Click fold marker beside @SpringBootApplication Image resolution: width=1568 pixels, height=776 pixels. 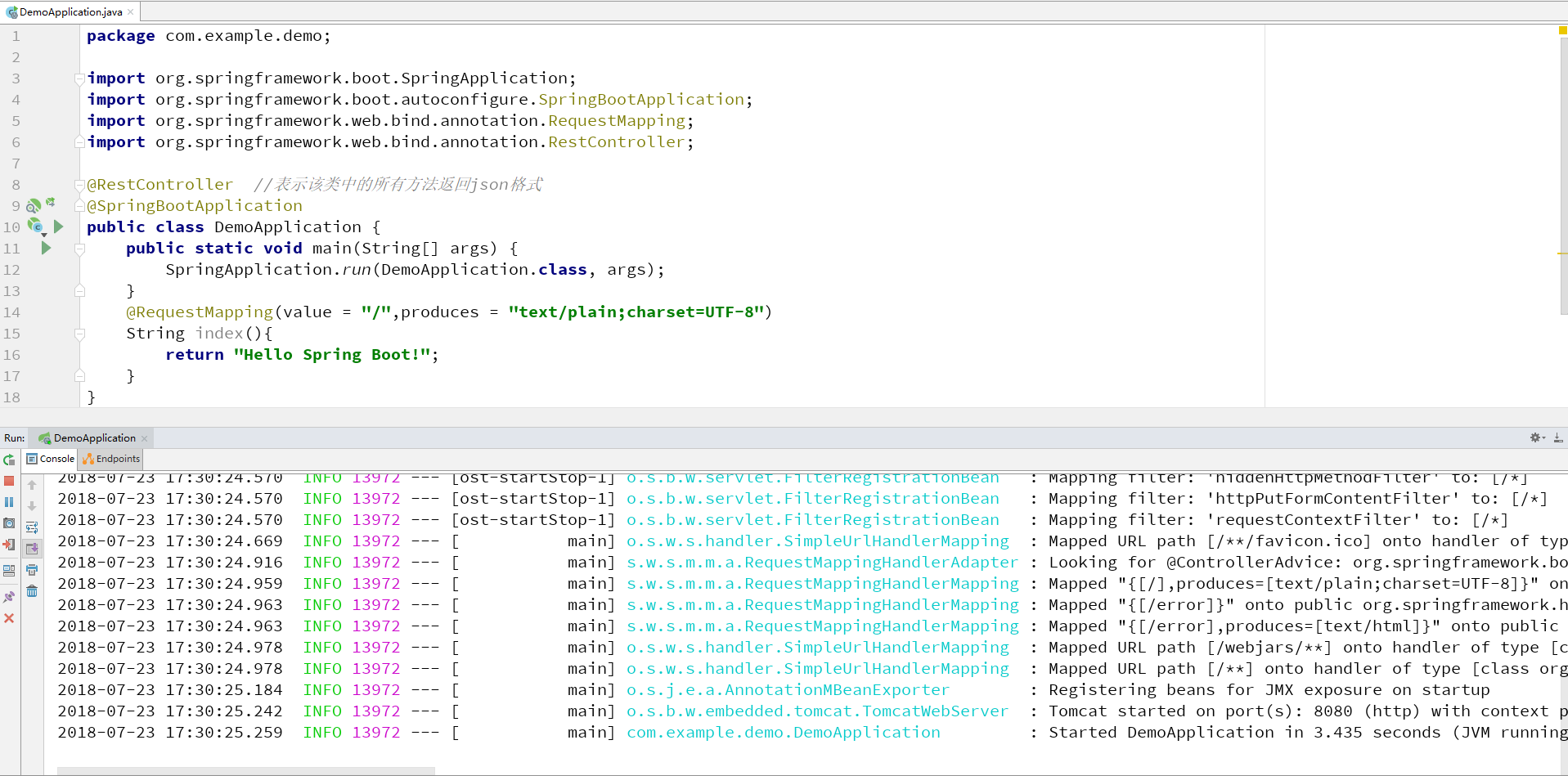pos(79,206)
